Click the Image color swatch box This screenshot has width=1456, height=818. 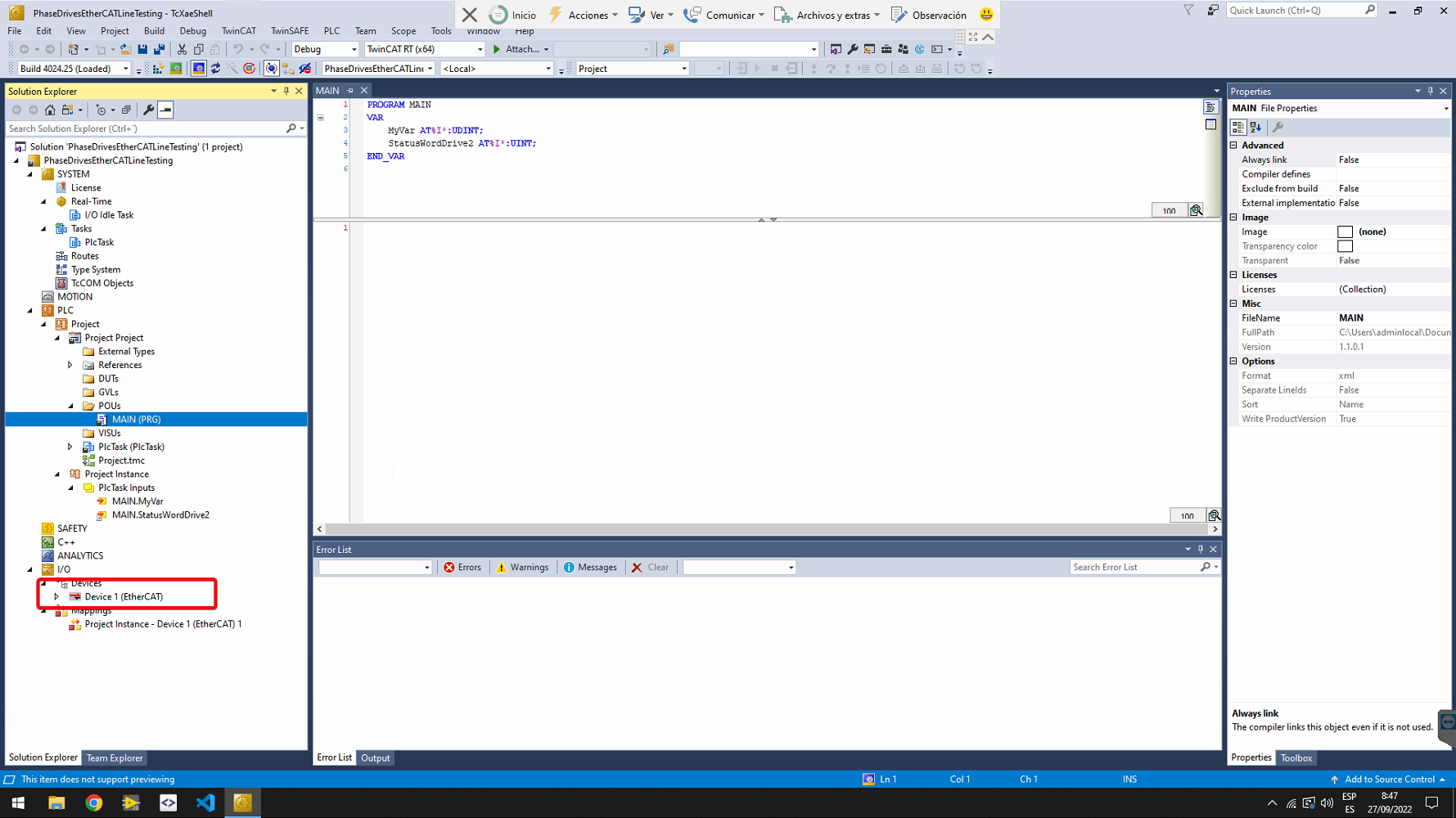(x=1345, y=231)
